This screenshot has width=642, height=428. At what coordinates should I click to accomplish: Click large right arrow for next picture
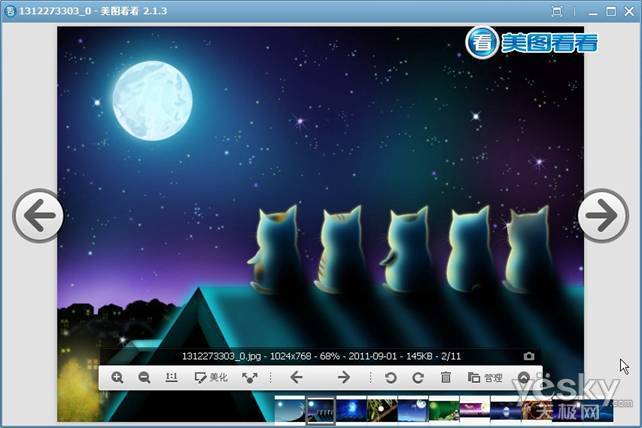click(603, 215)
